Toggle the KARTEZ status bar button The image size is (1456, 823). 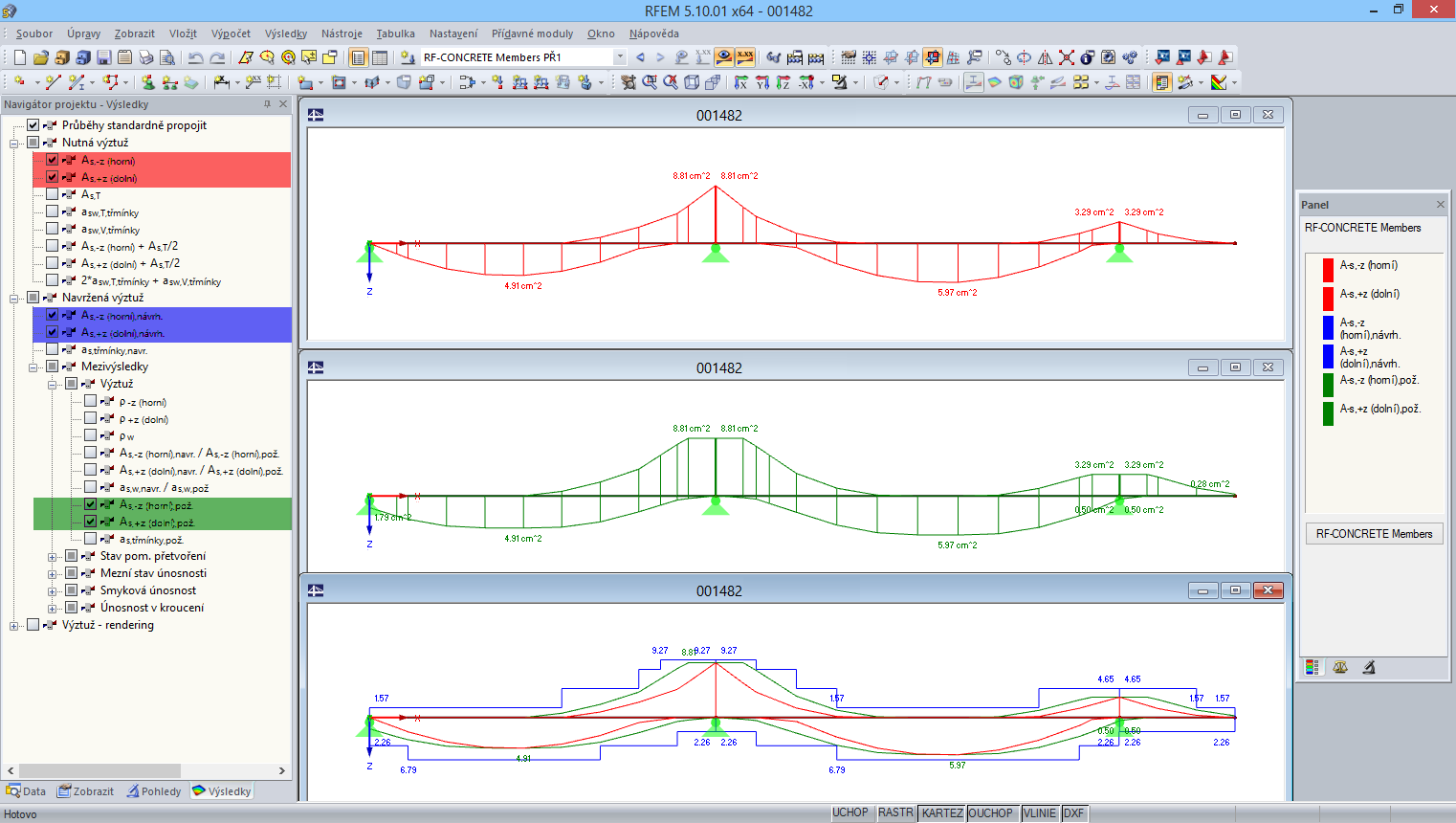coord(942,813)
